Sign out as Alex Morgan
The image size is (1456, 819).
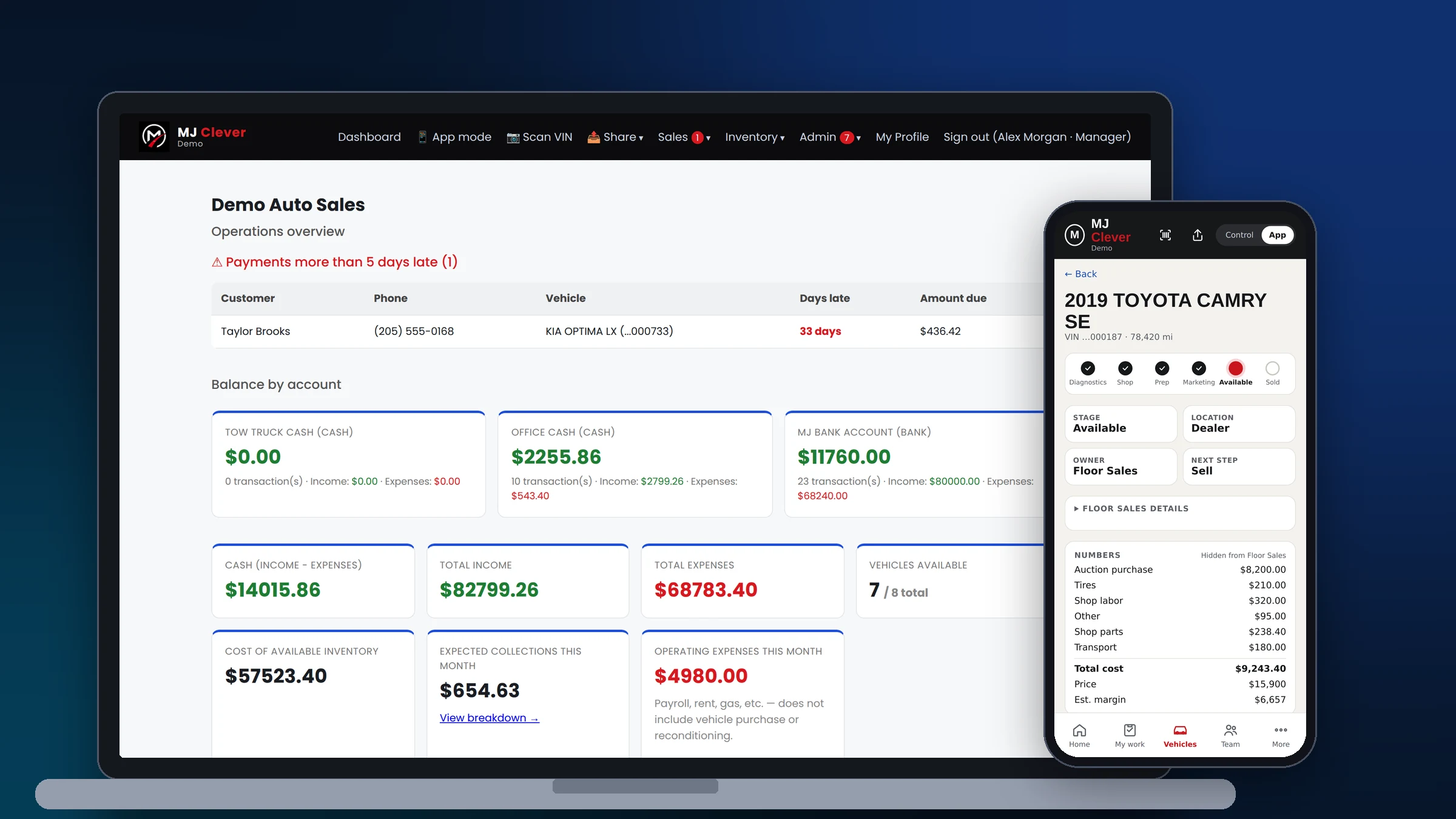[1037, 137]
